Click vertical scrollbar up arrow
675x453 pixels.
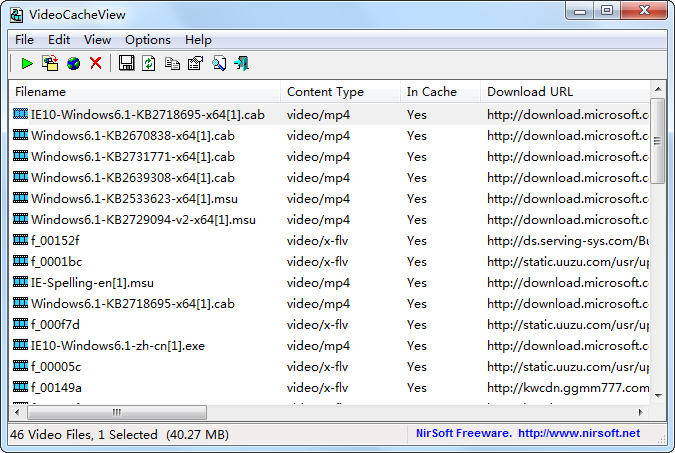[658, 90]
